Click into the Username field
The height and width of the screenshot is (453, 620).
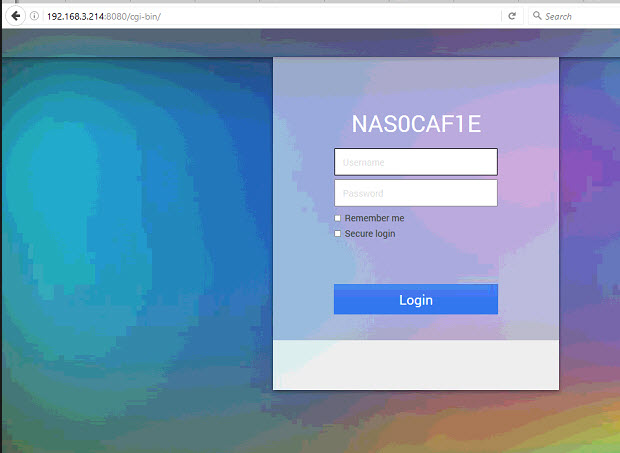pyautogui.click(x=416, y=162)
